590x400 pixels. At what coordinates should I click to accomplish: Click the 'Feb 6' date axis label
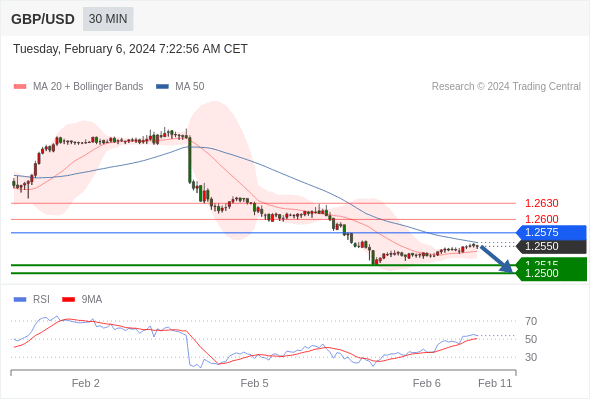point(427,383)
